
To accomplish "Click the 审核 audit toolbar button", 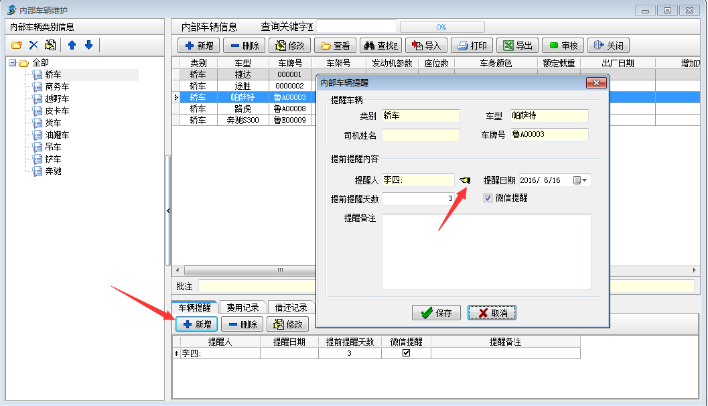I will coord(562,45).
